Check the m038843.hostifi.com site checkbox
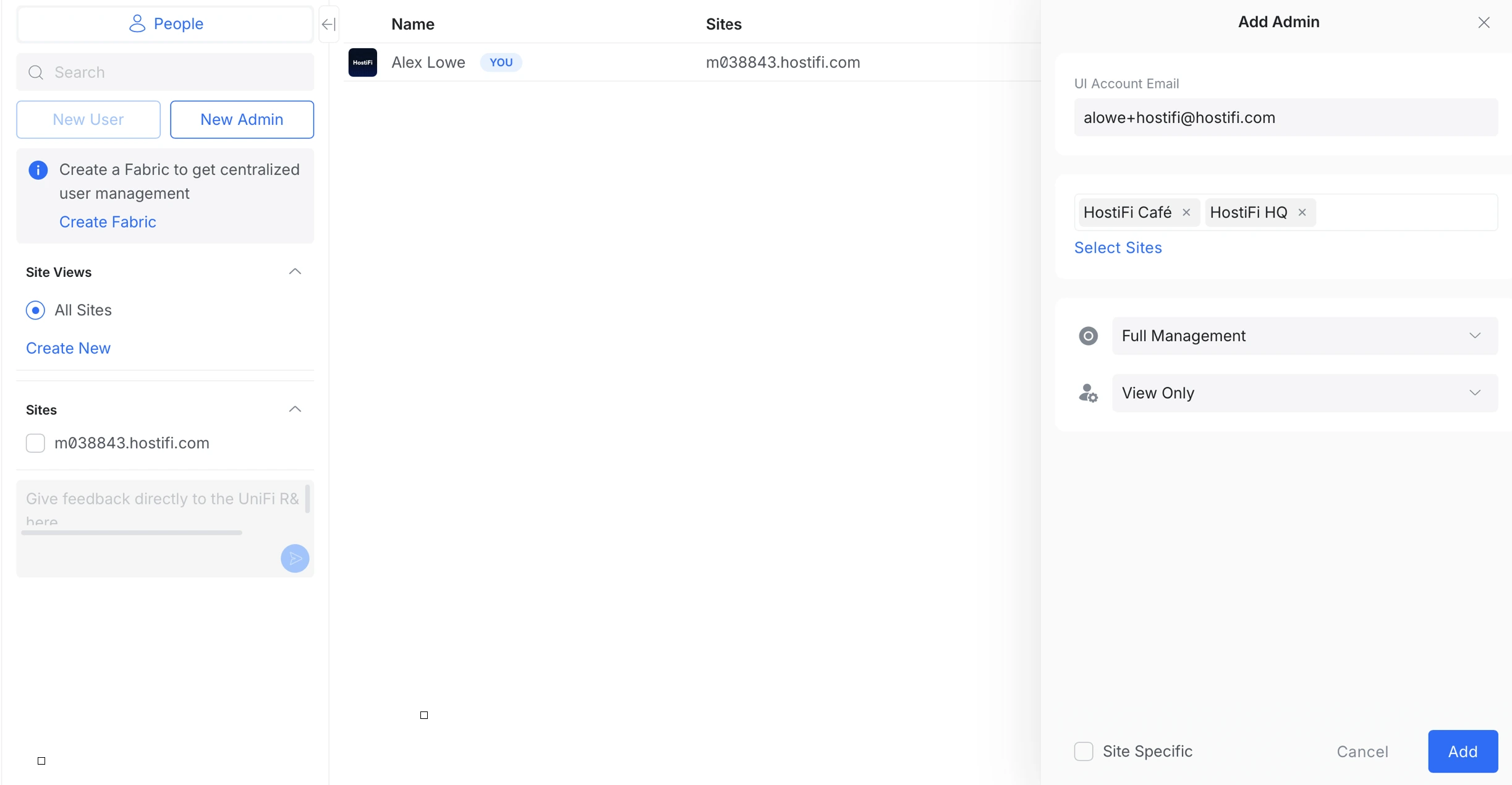The image size is (1512, 785). 35,443
